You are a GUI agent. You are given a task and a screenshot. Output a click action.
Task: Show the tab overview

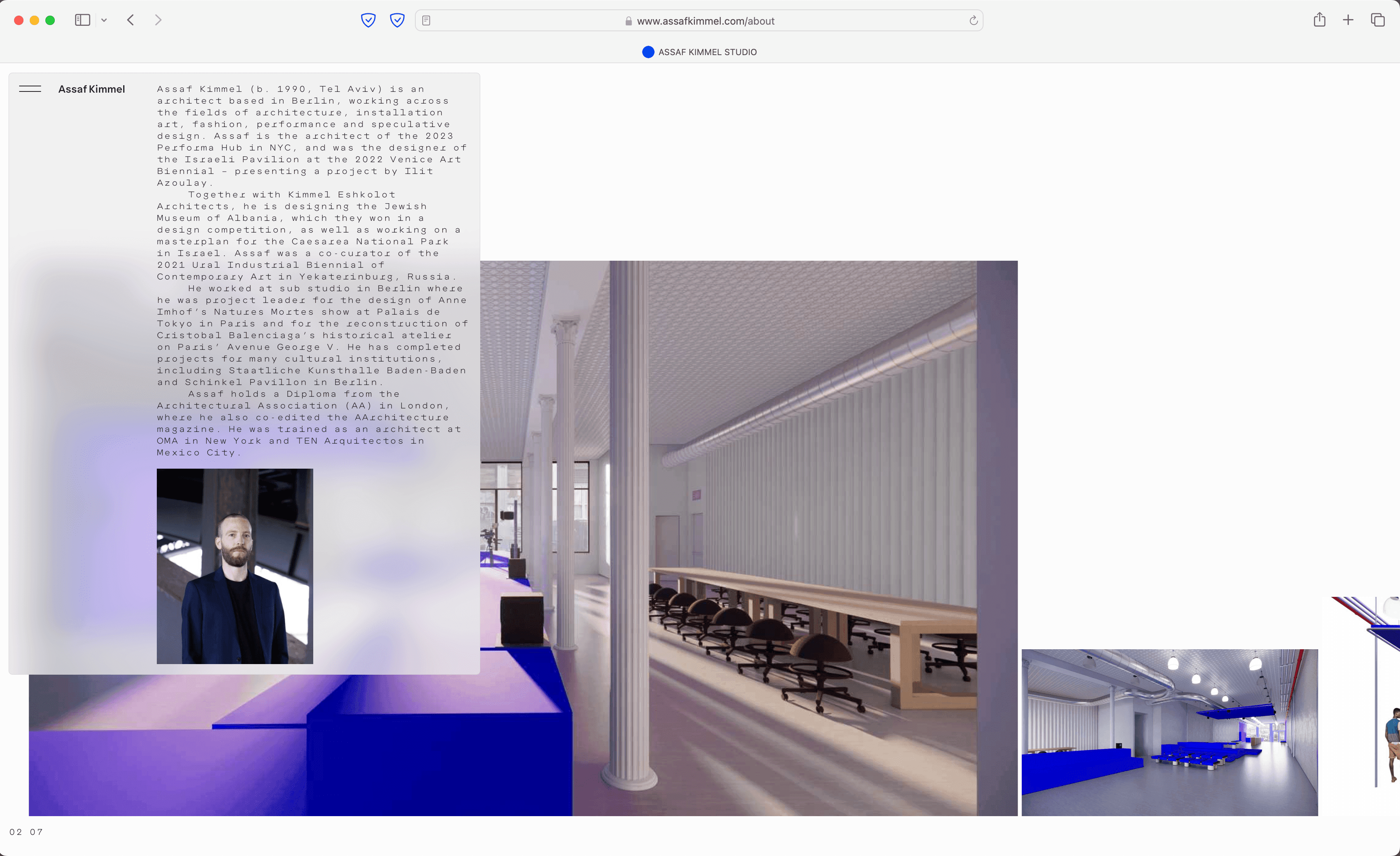[1377, 20]
